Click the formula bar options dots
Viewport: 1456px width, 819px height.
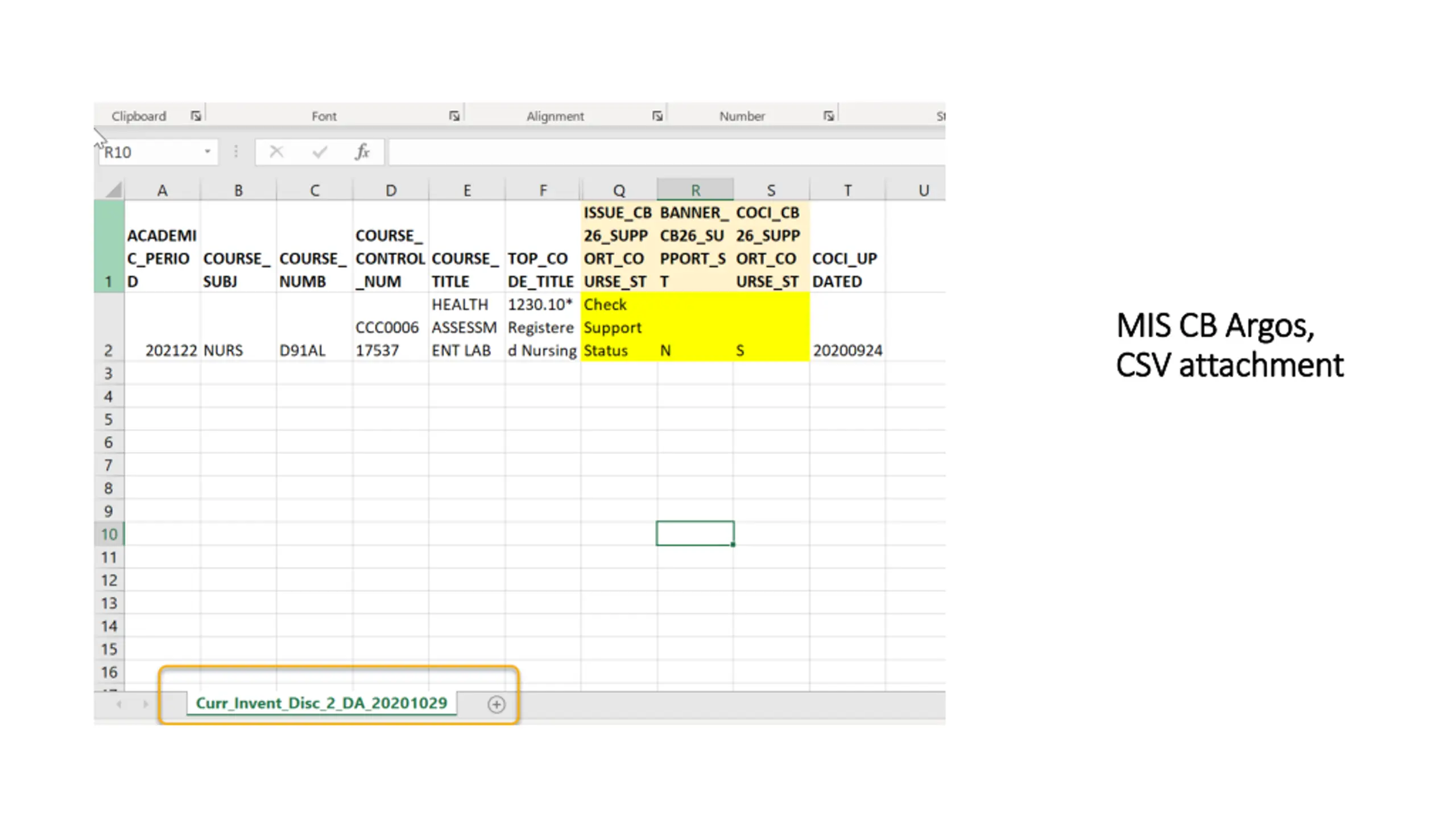pos(236,152)
